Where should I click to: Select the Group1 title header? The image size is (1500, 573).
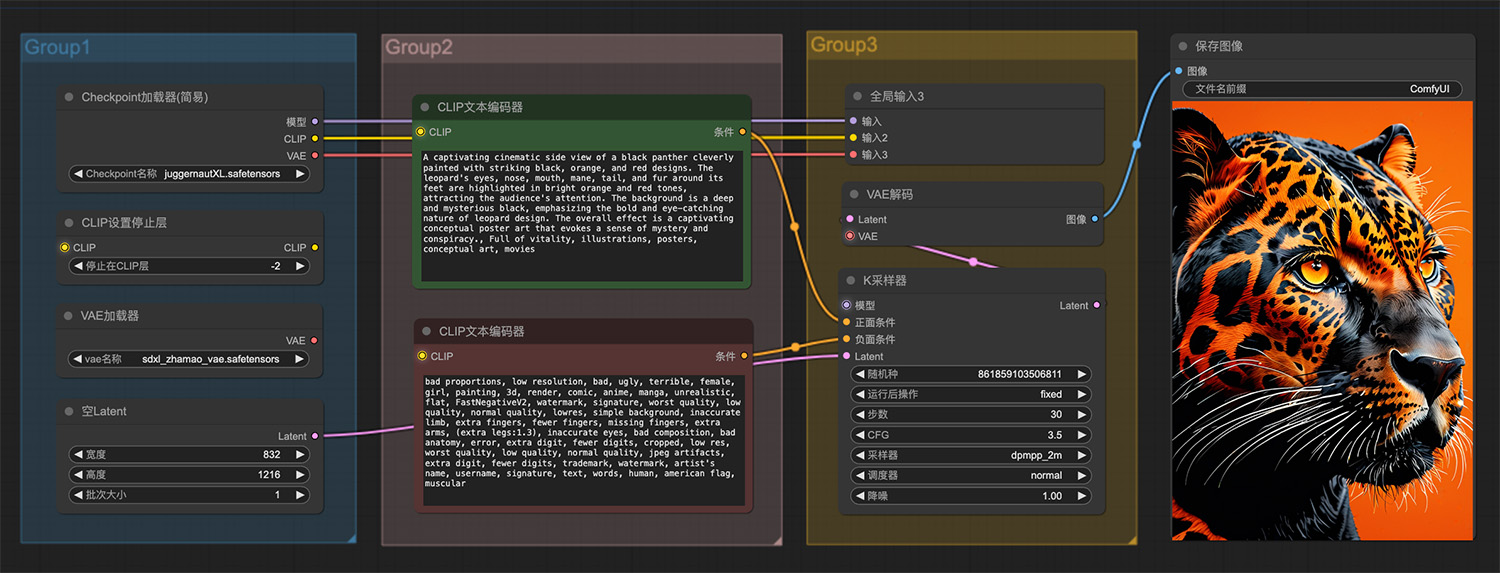pyautogui.click(x=57, y=47)
